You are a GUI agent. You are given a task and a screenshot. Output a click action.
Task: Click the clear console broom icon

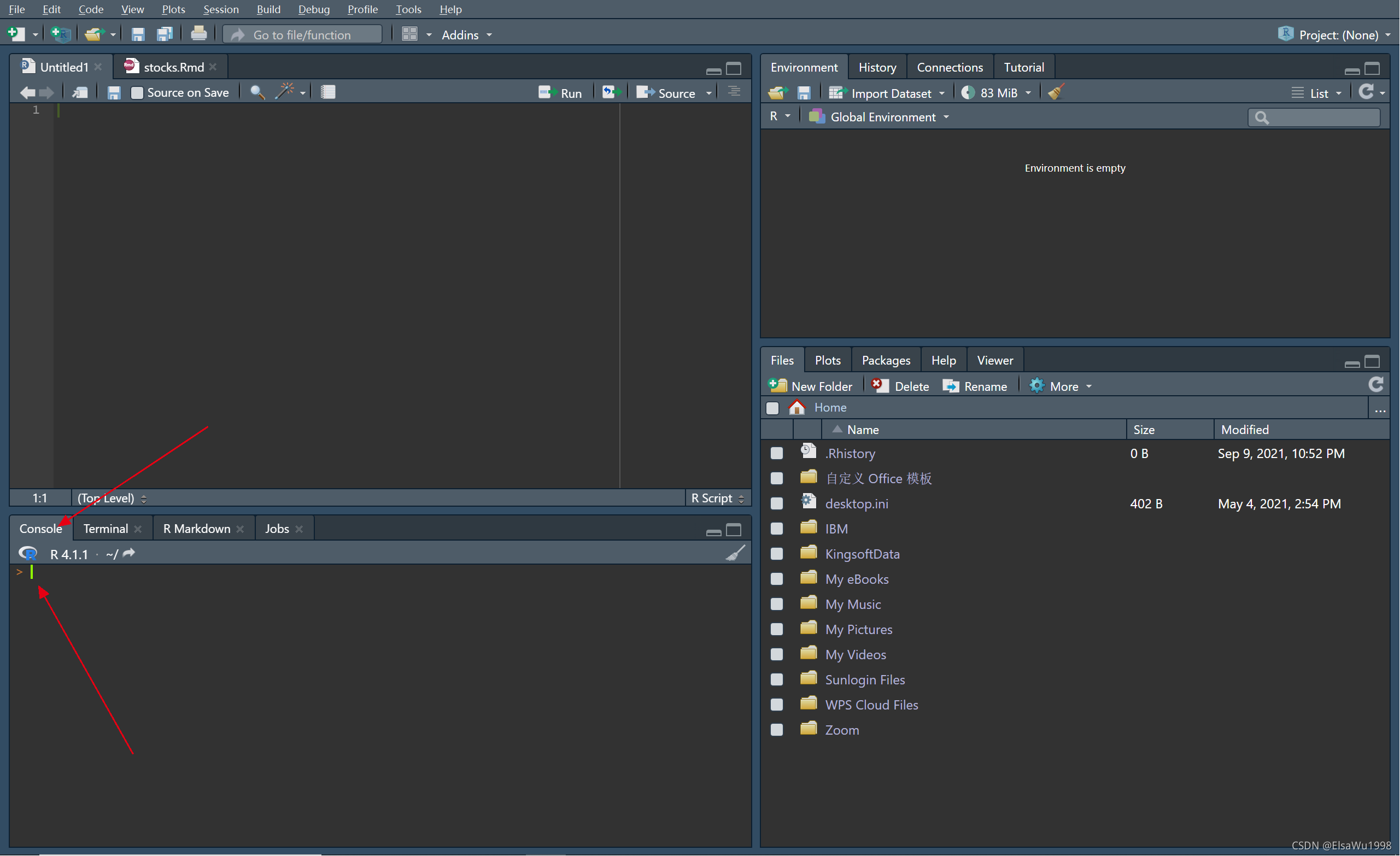(x=735, y=553)
